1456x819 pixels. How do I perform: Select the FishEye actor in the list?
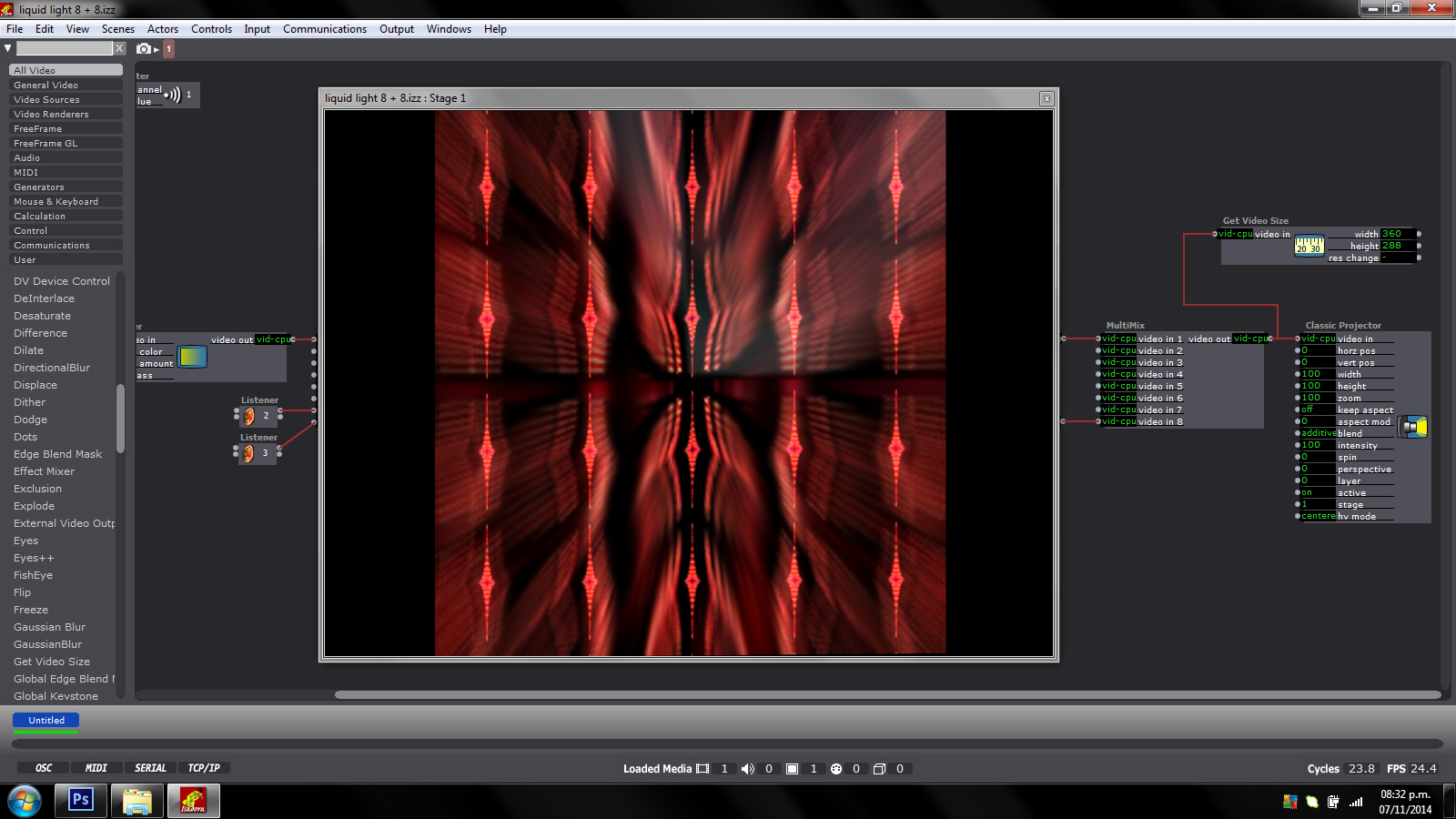(x=33, y=575)
